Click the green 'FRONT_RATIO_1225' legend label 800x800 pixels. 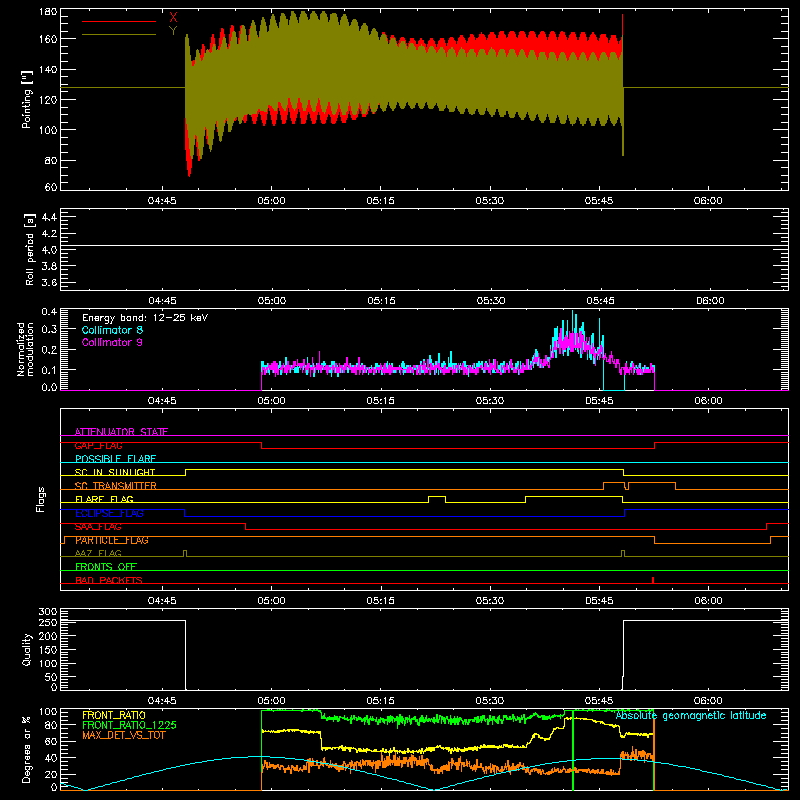pyautogui.click(x=129, y=725)
